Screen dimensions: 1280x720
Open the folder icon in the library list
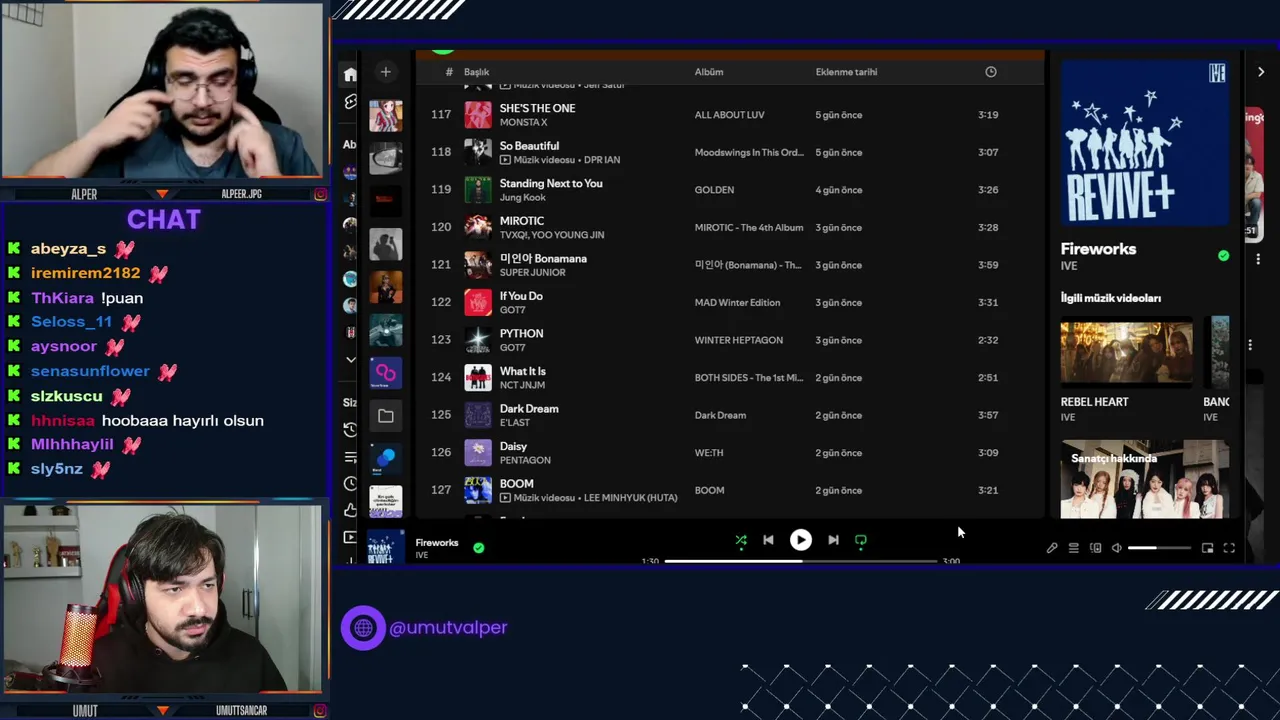tap(385, 416)
